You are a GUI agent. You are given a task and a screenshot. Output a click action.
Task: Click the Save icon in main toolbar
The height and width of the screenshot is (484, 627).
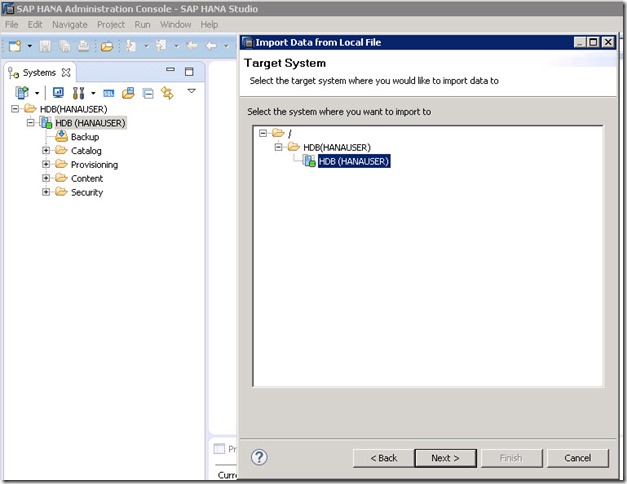(45, 46)
